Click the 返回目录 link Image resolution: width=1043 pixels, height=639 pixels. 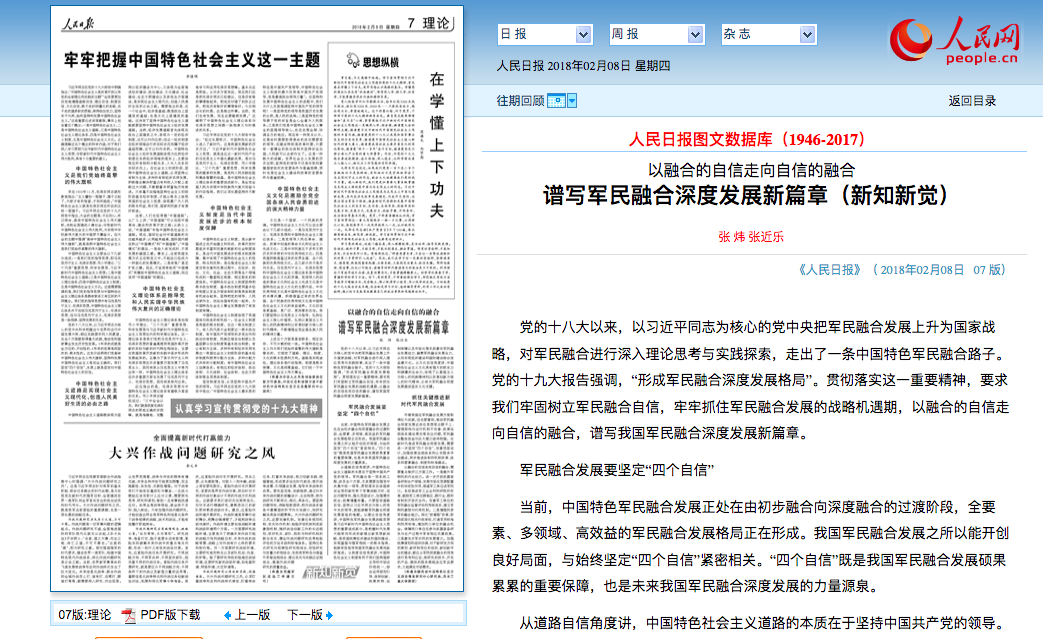click(972, 101)
